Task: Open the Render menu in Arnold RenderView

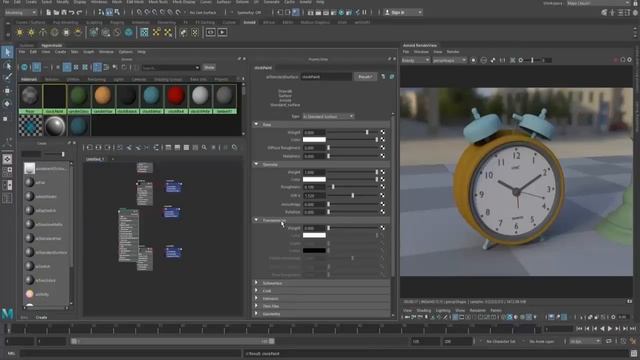Action: click(x=453, y=52)
